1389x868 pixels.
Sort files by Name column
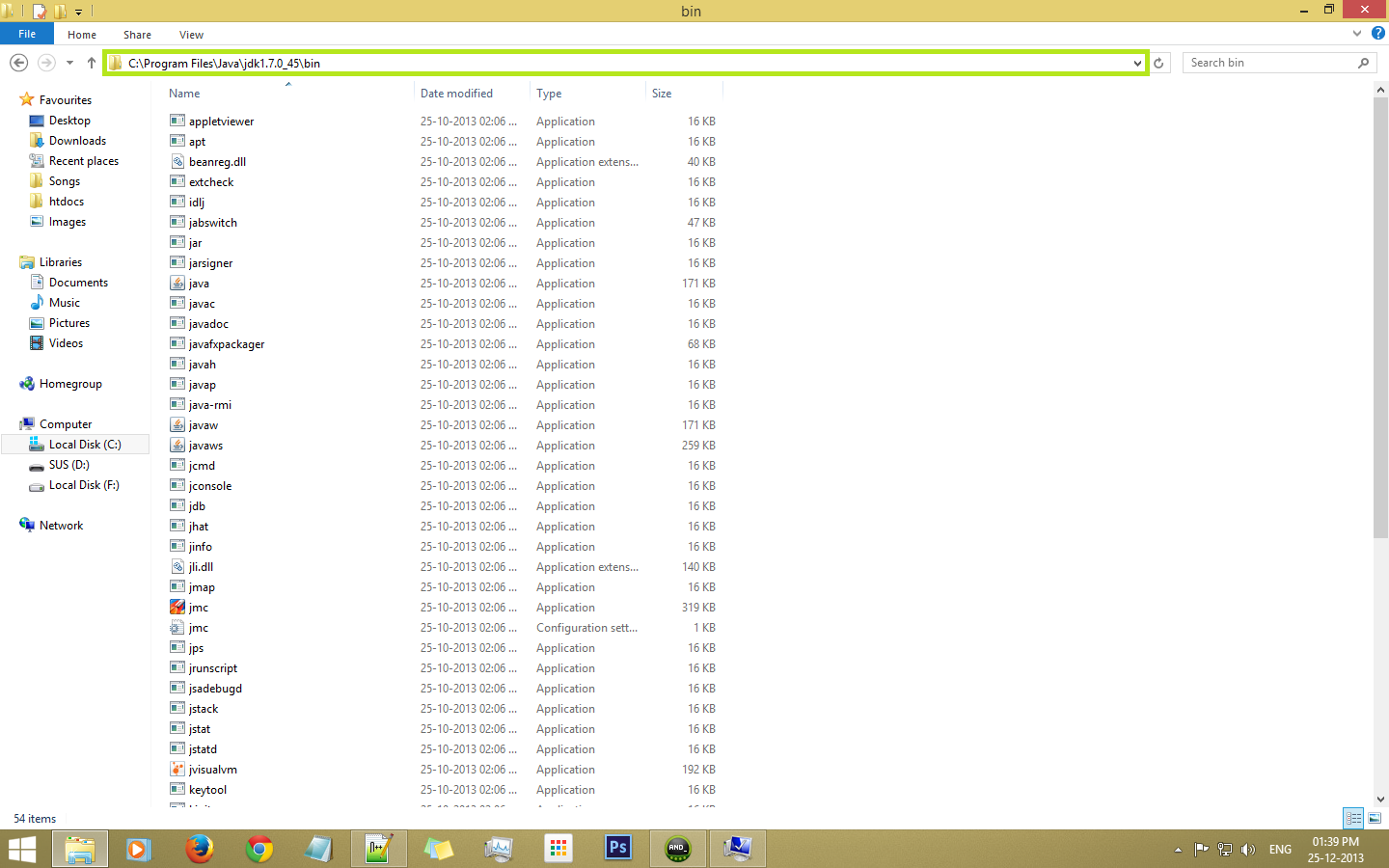(184, 94)
